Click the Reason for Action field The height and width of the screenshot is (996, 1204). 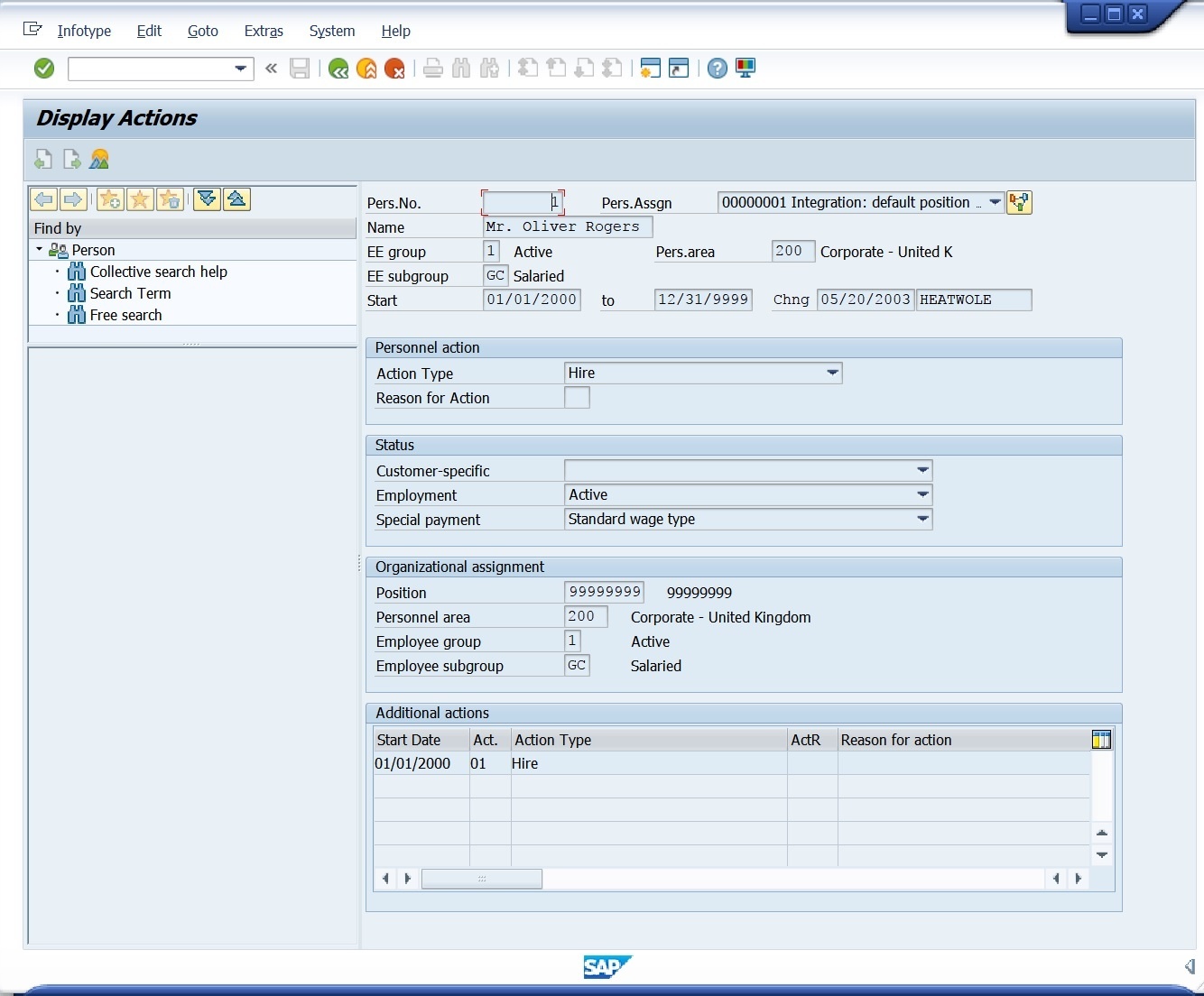click(577, 398)
